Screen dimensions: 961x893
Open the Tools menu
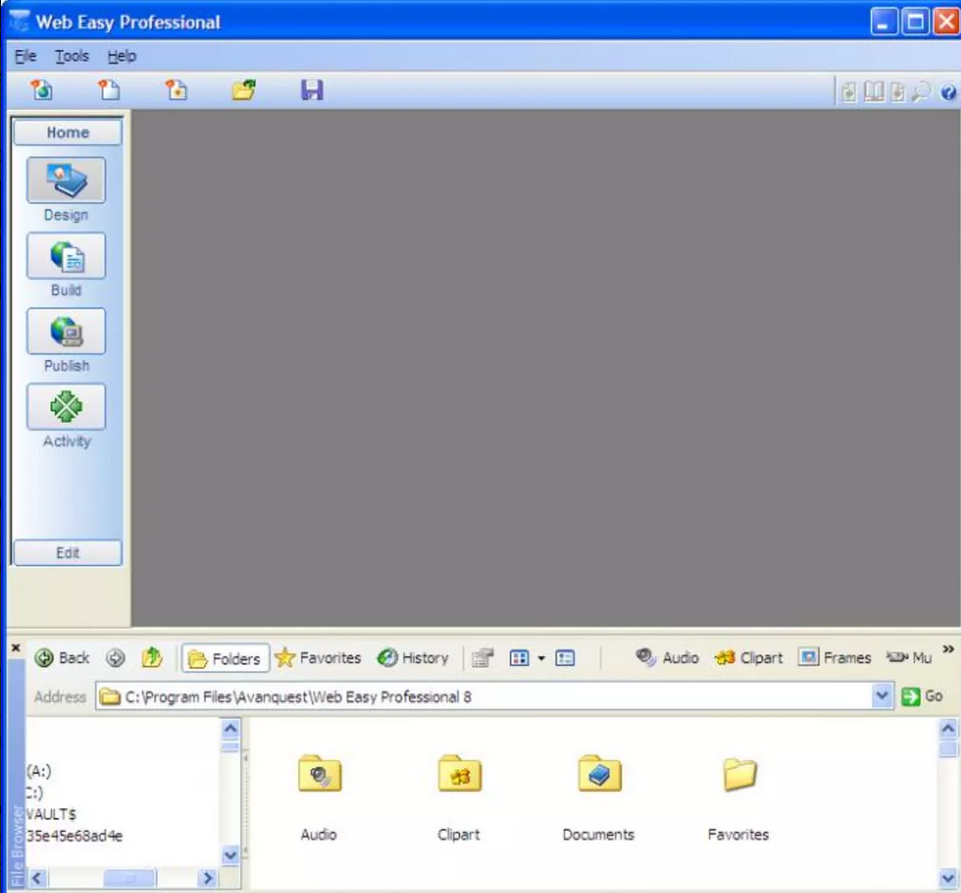click(72, 56)
